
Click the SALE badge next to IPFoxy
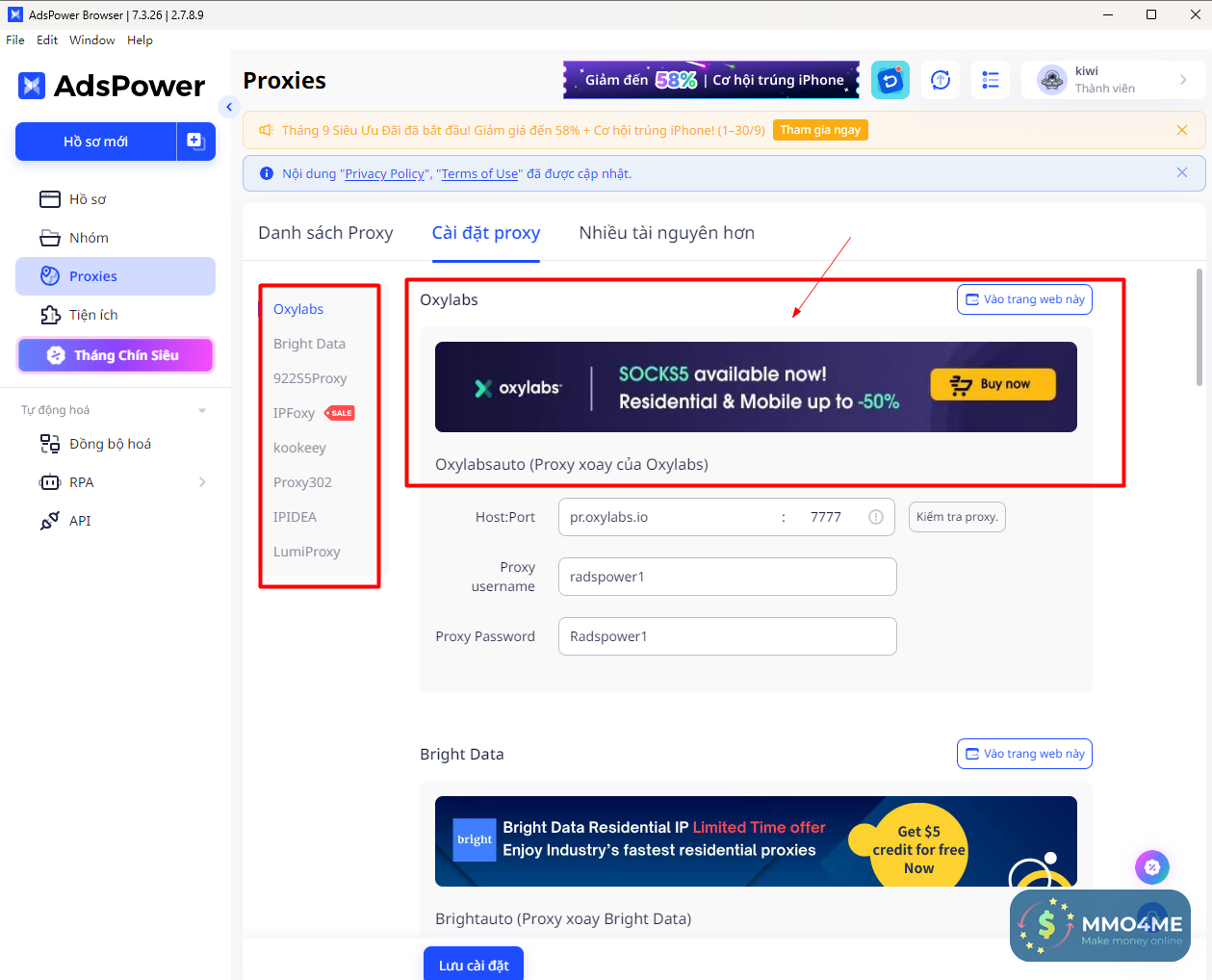pos(340,413)
